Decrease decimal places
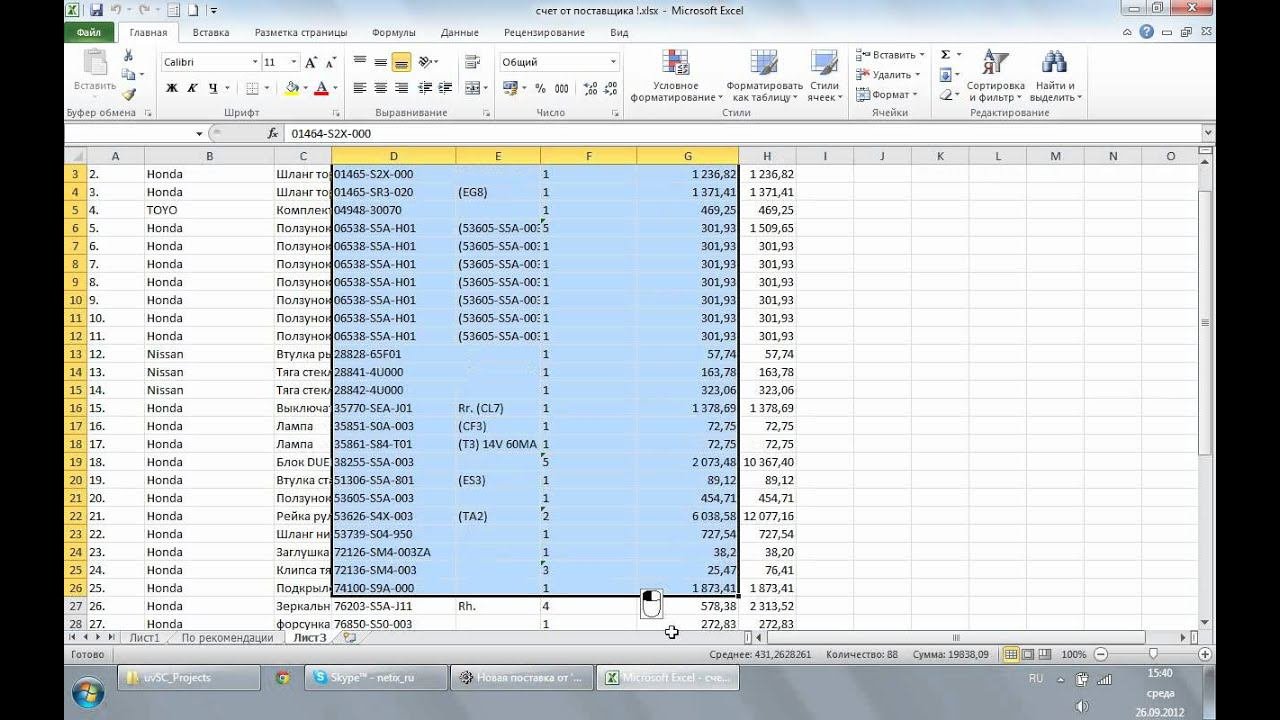This screenshot has width=1280, height=720. tap(610, 88)
